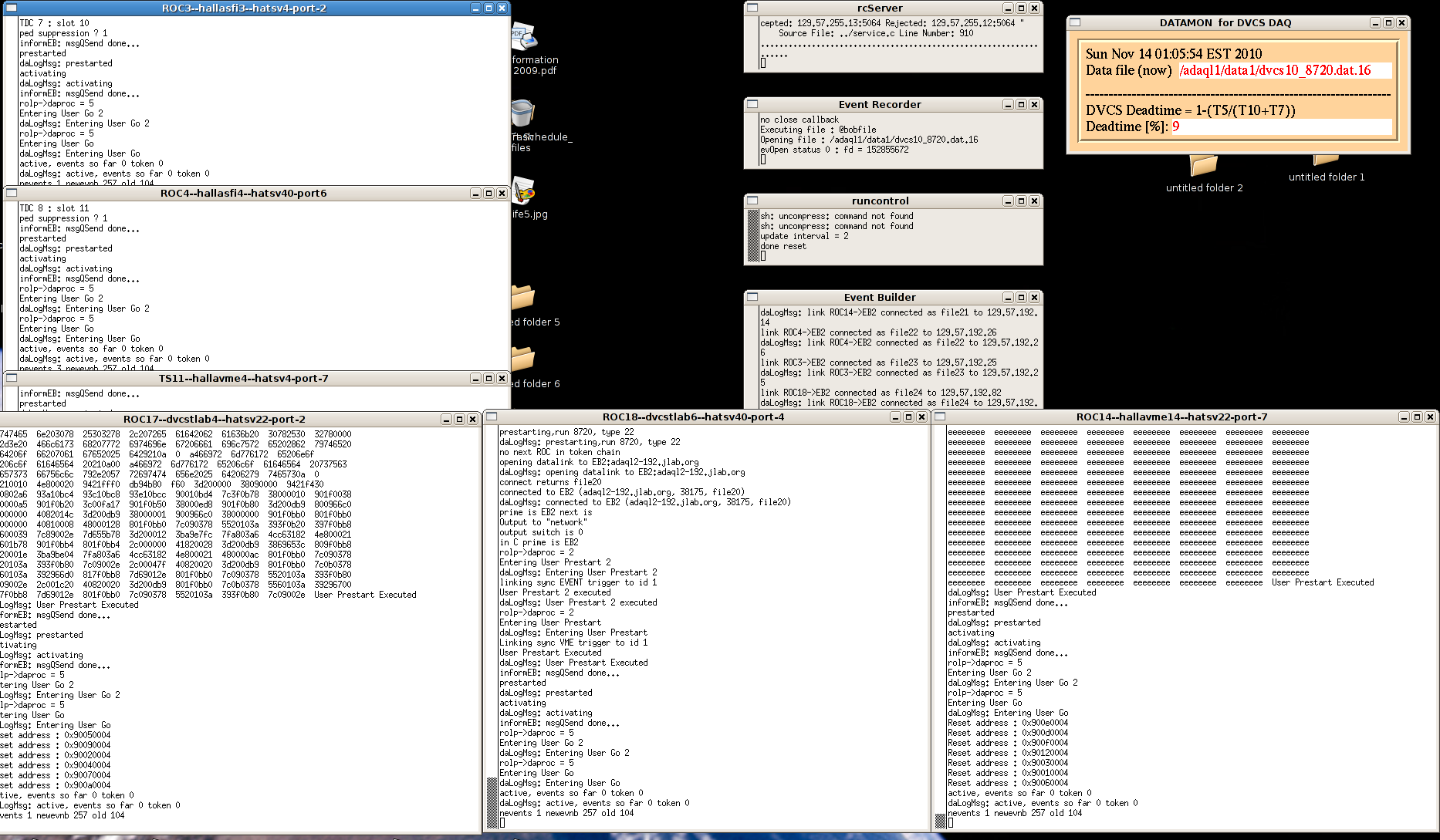Maximize the Event Builder window
Screen dimensions: 1440x840
[x=1021, y=297]
